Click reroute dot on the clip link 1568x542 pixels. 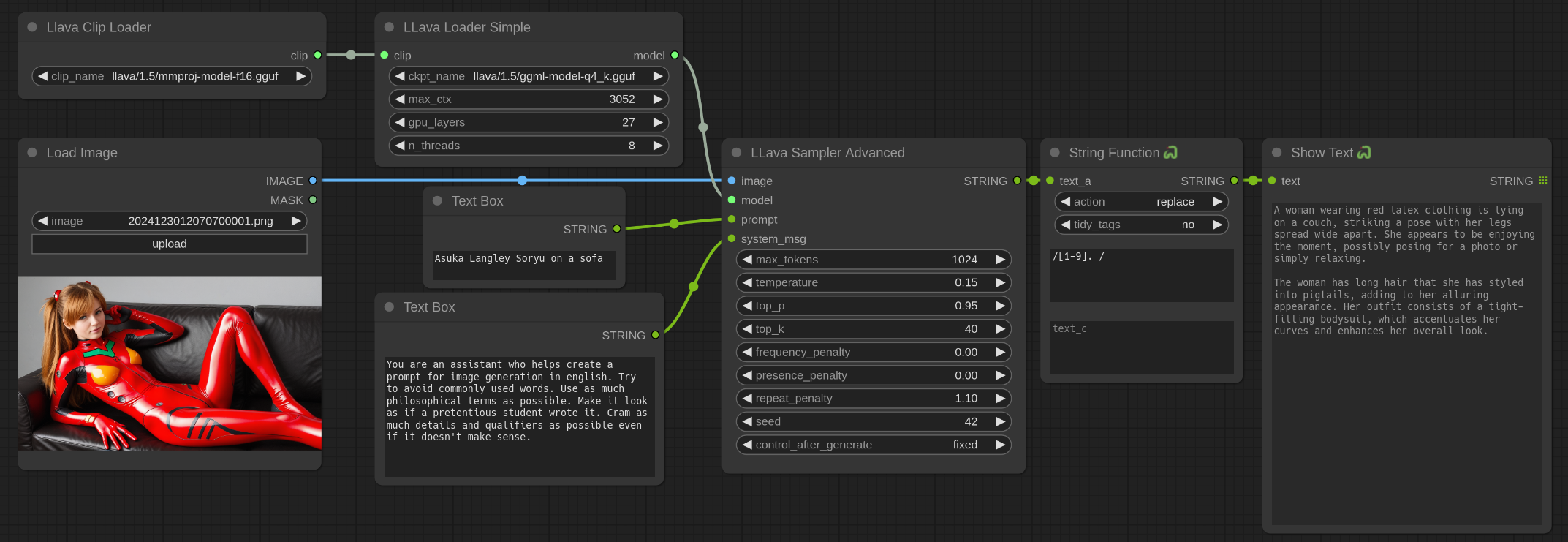click(351, 55)
